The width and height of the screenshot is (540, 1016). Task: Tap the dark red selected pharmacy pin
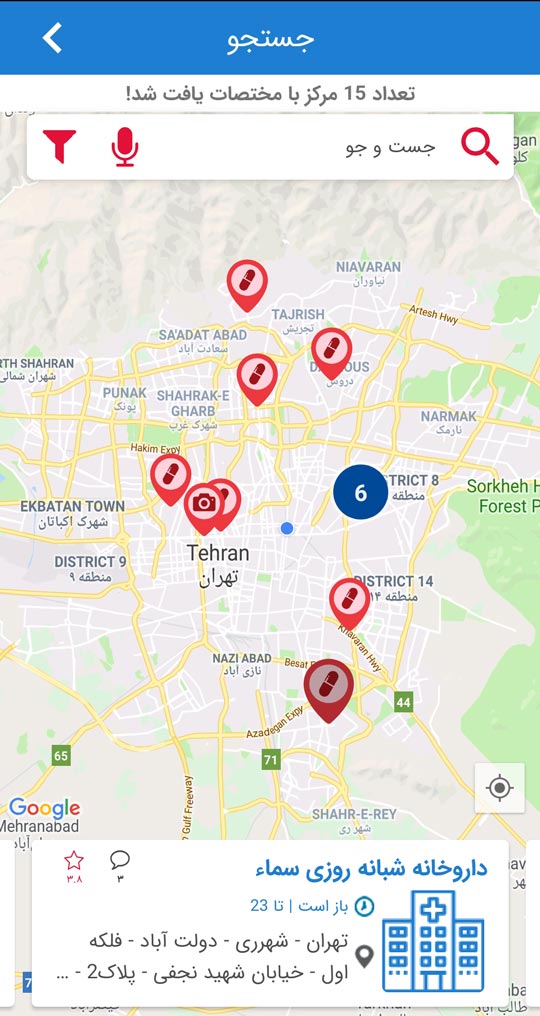click(329, 690)
